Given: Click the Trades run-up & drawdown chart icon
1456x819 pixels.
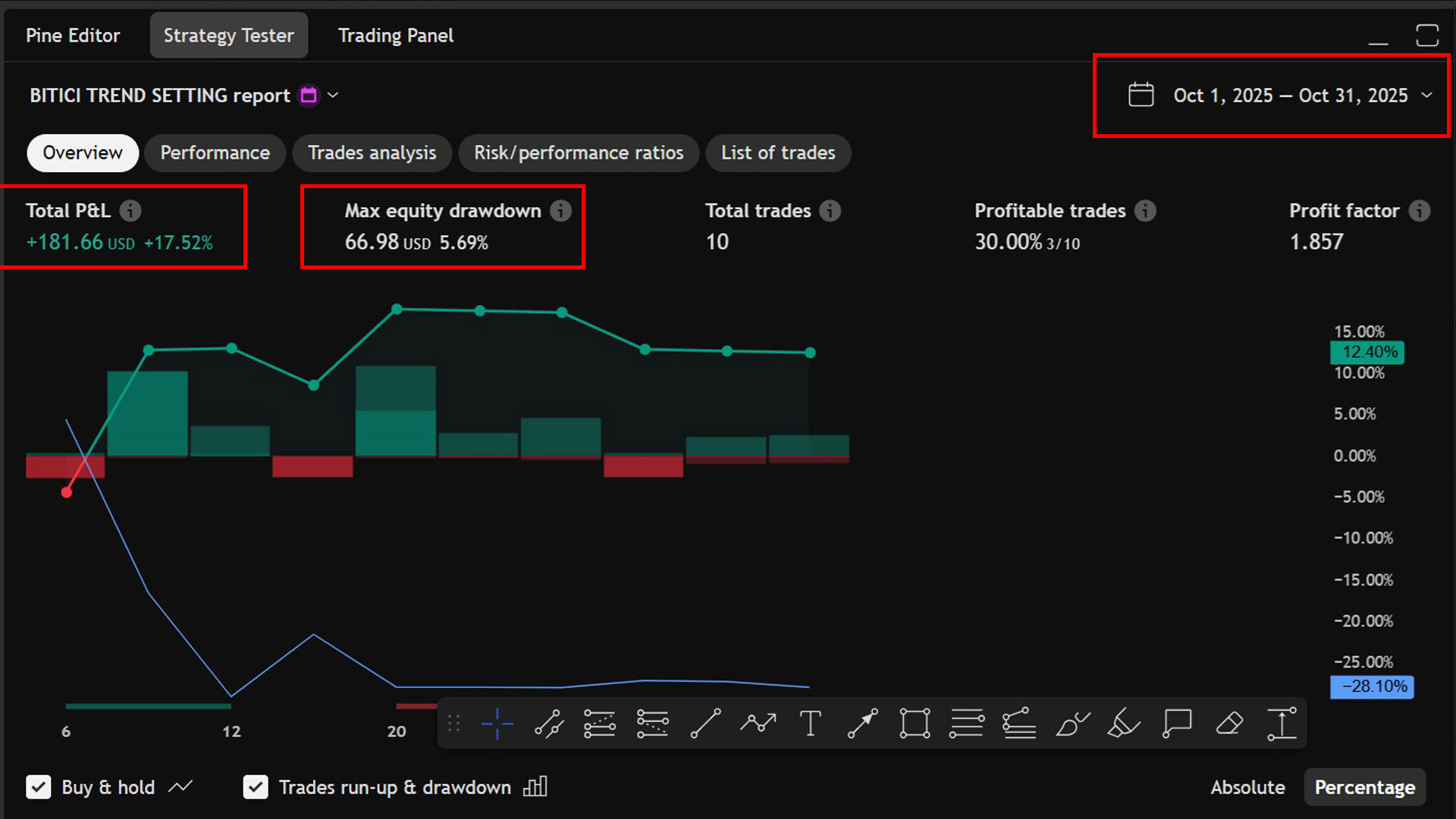Looking at the screenshot, I should pyautogui.click(x=535, y=787).
